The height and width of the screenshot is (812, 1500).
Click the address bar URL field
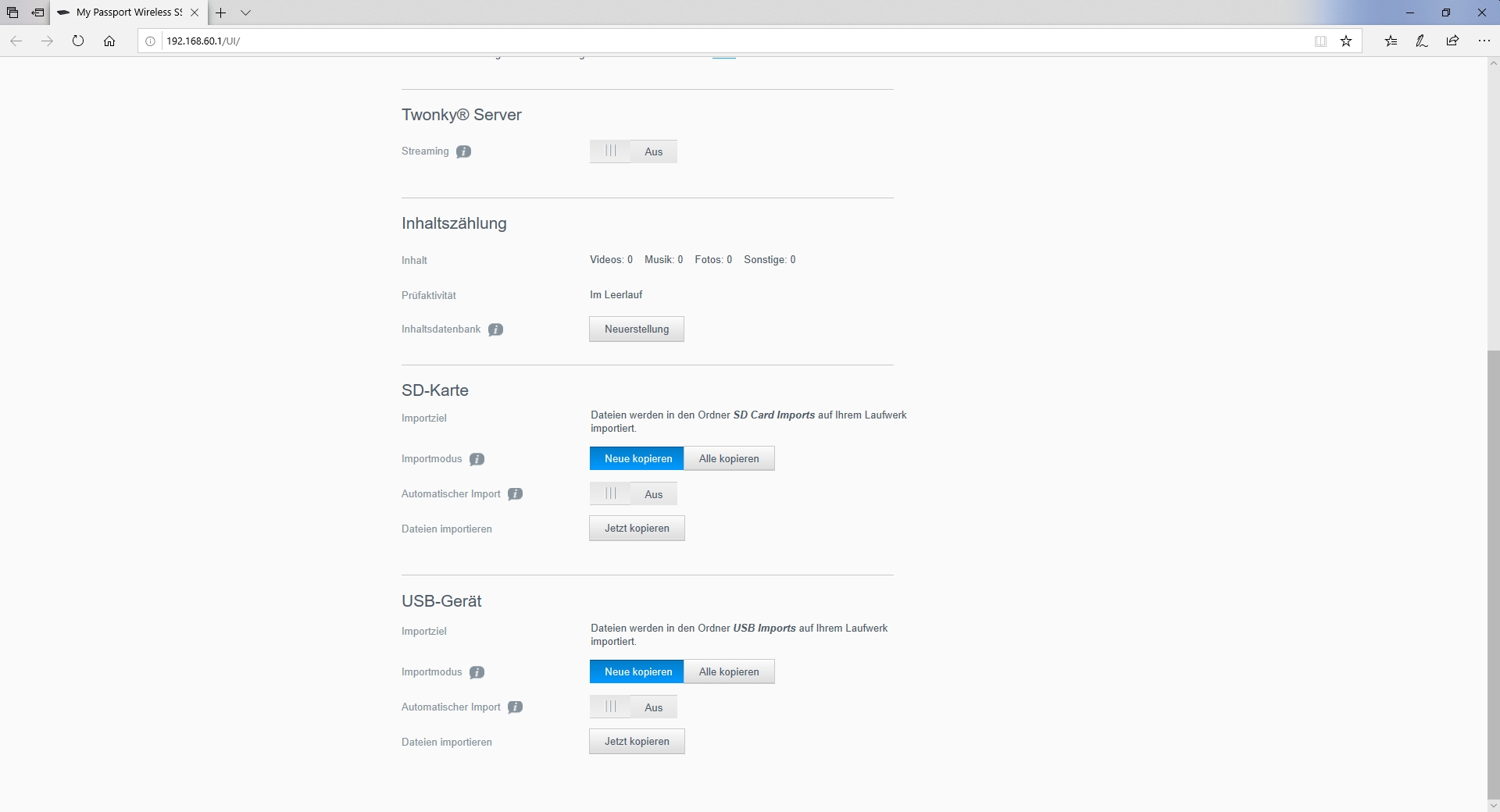point(734,41)
